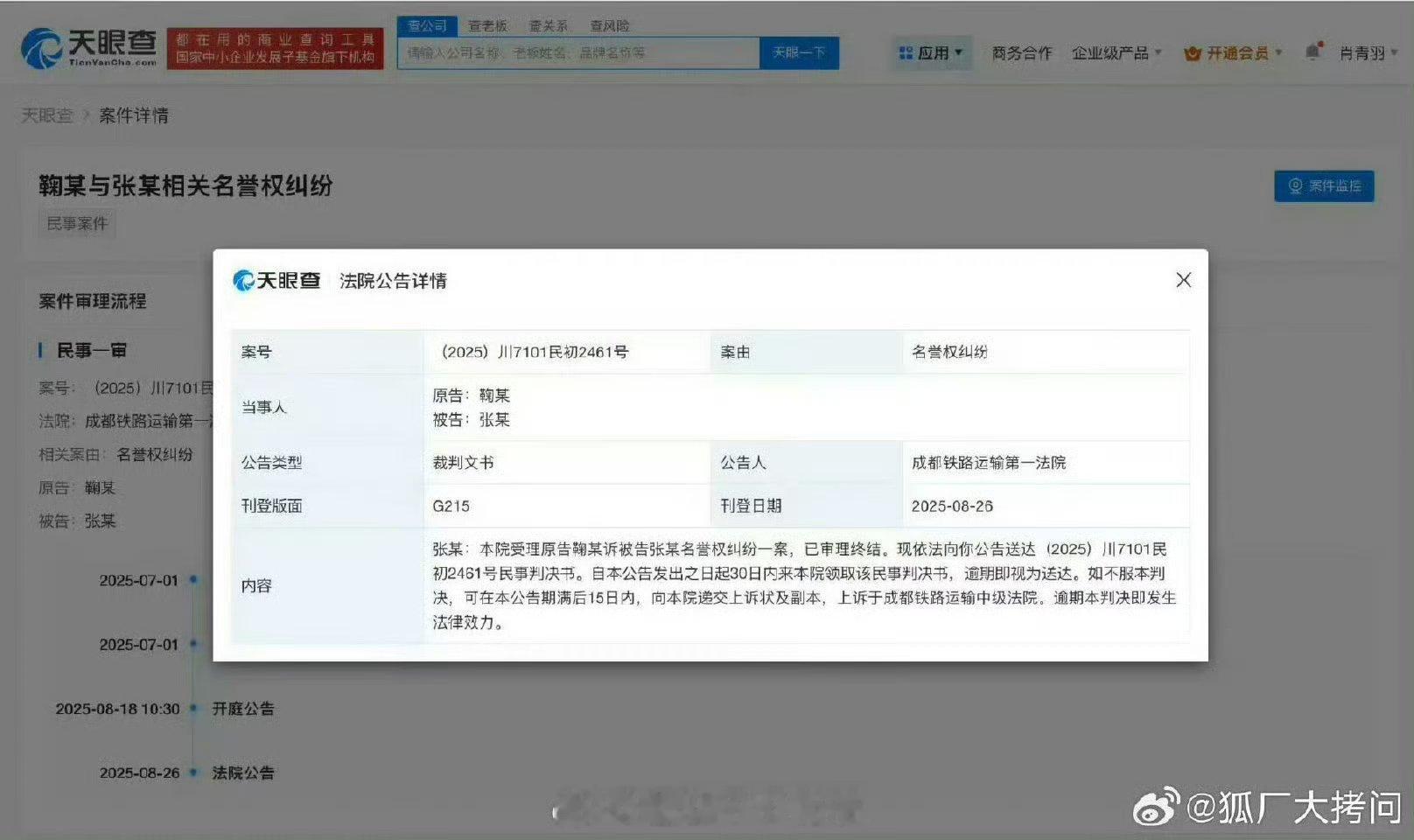The image size is (1414, 840).
Task: Open the 应用 apps dropdown
Action: point(931,53)
